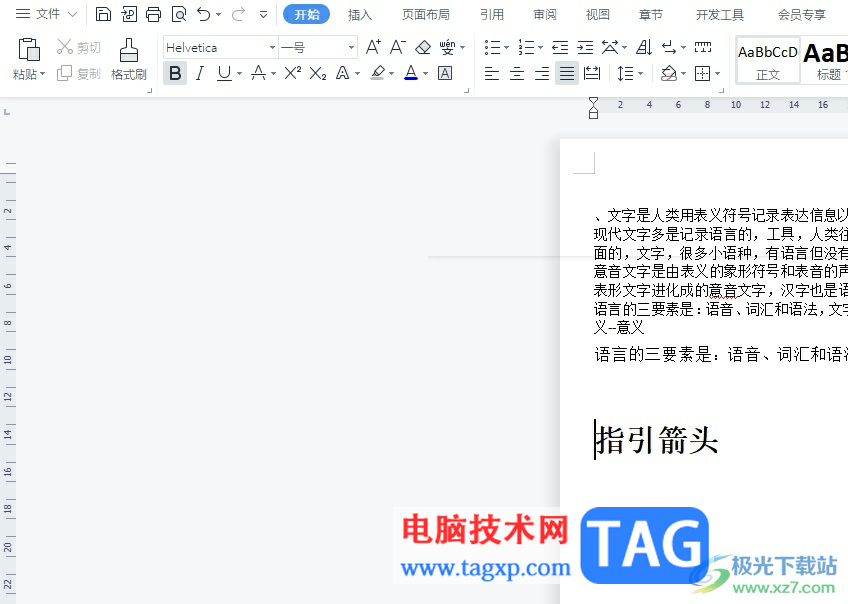Open the font size dropdown
The width and height of the screenshot is (848, 604).
point(352,48)
